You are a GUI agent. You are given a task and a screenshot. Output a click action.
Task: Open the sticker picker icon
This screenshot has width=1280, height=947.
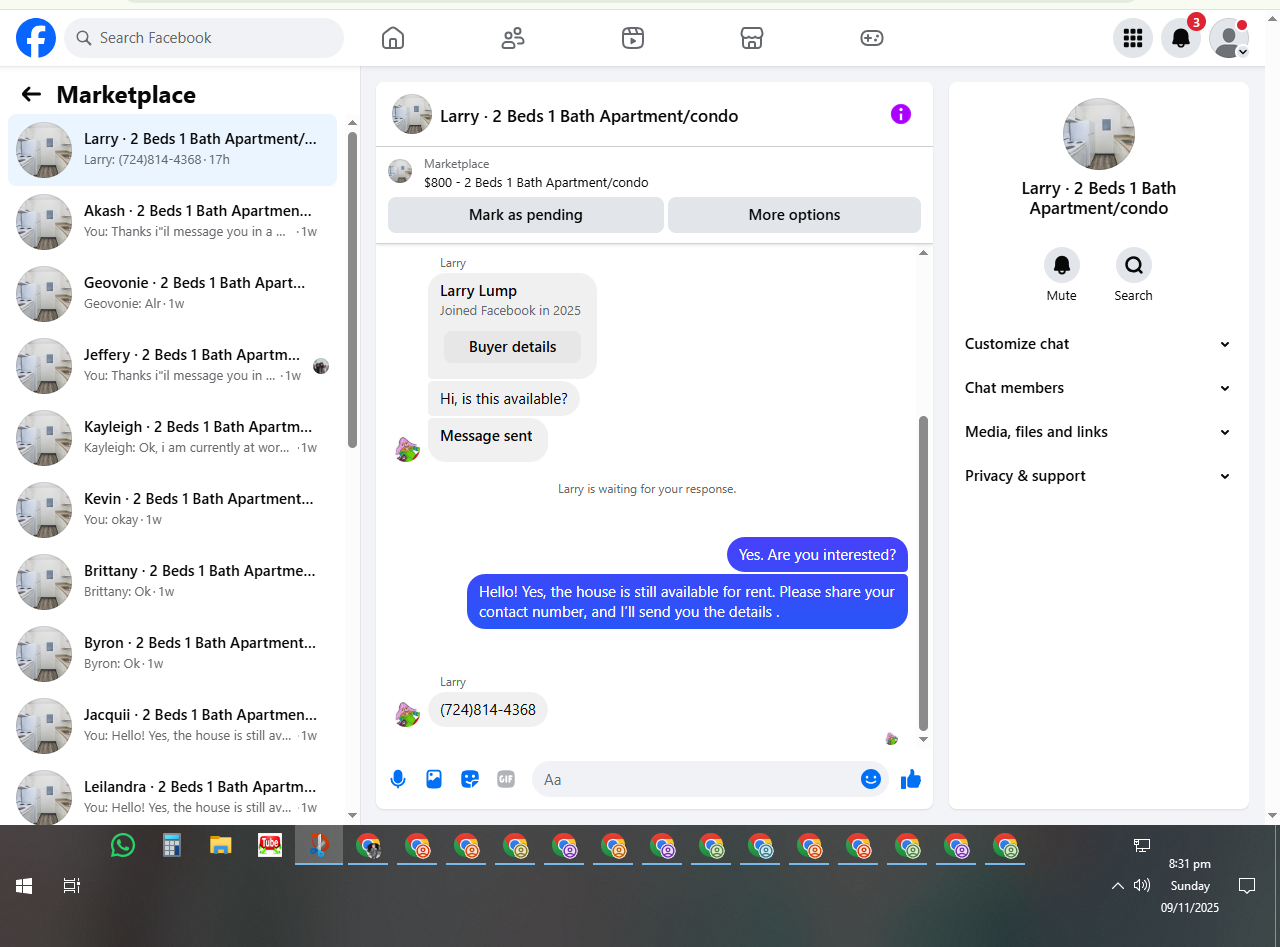(x=470, y=779)
